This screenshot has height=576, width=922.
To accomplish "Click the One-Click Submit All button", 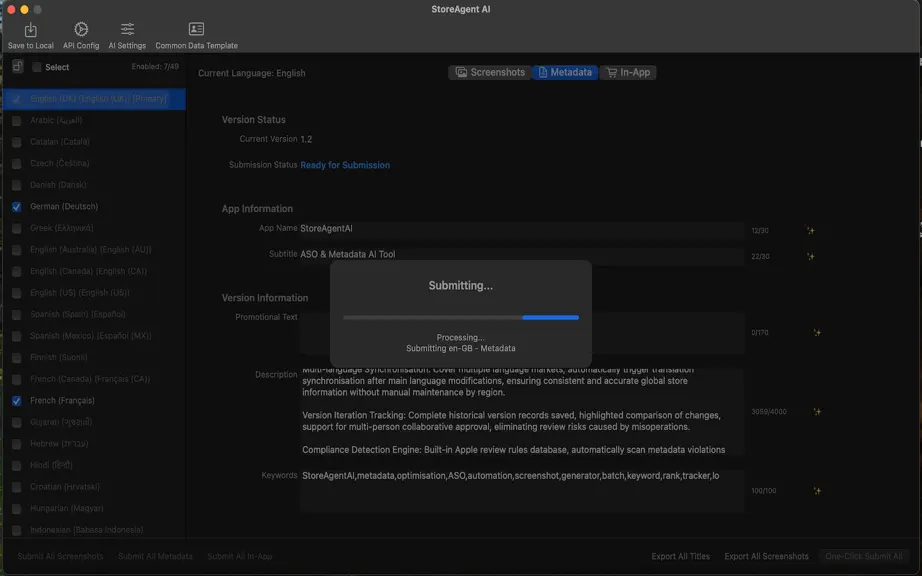I will [863, 556].
